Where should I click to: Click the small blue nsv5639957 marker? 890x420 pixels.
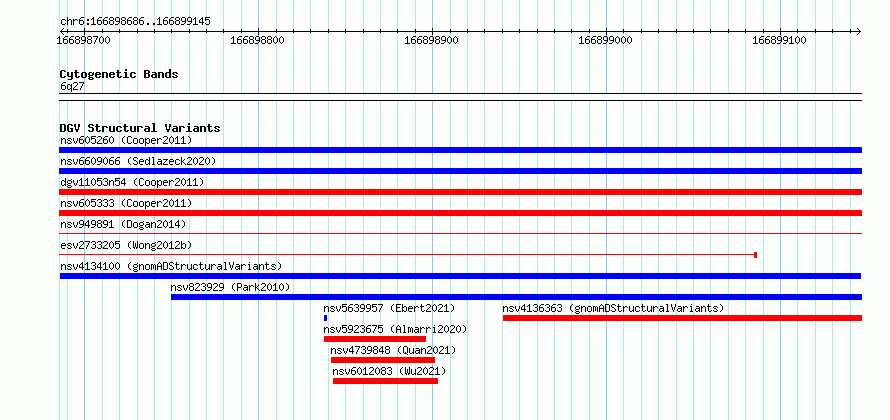pos(325,318)
